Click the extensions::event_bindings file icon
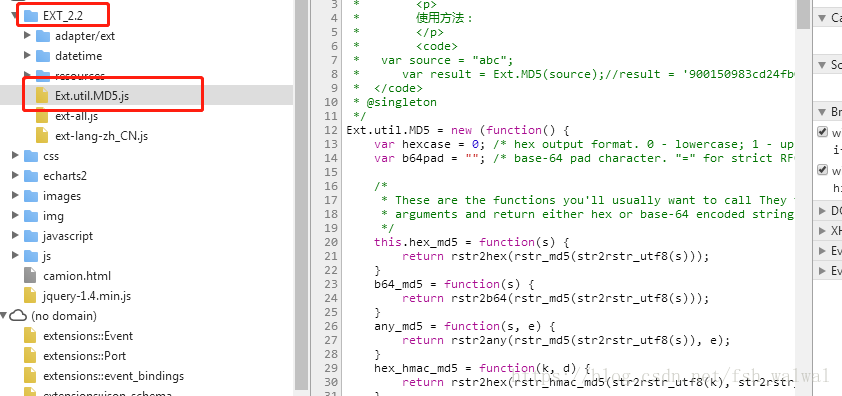The height and width of the screenshot is (396, 842). pyautogui.click(x=31, y=376)
